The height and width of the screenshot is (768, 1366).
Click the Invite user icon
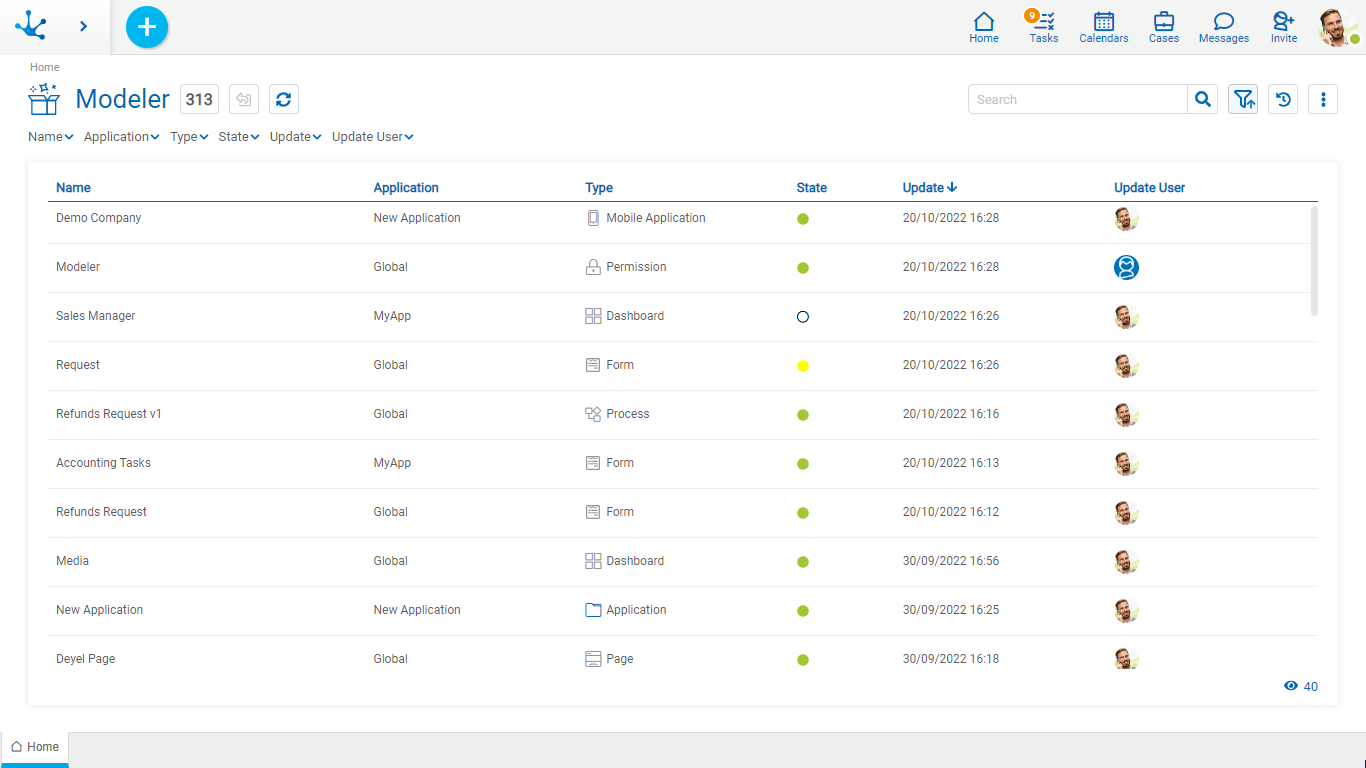click(1284, 27)
